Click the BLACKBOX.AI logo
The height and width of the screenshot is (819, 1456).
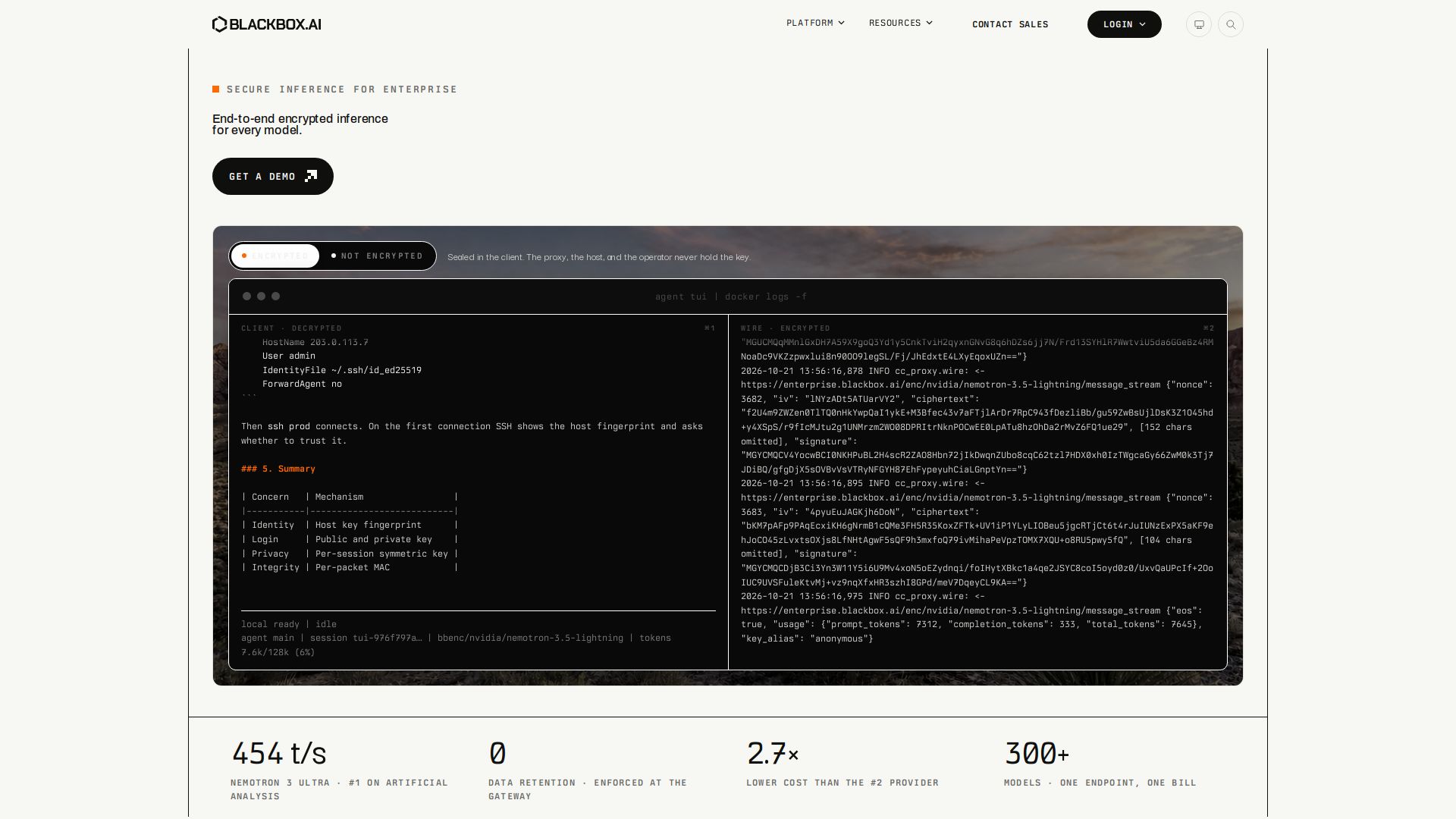click(x=266, y=24)
